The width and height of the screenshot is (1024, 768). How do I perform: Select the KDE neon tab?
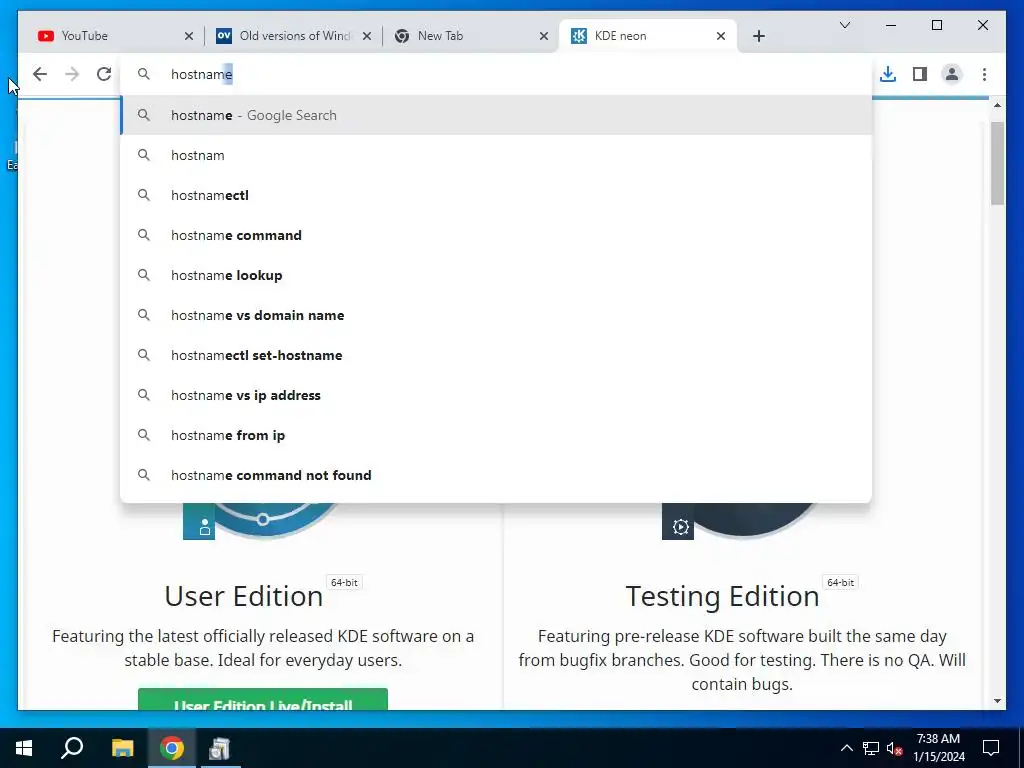click(x=647, y=36)
